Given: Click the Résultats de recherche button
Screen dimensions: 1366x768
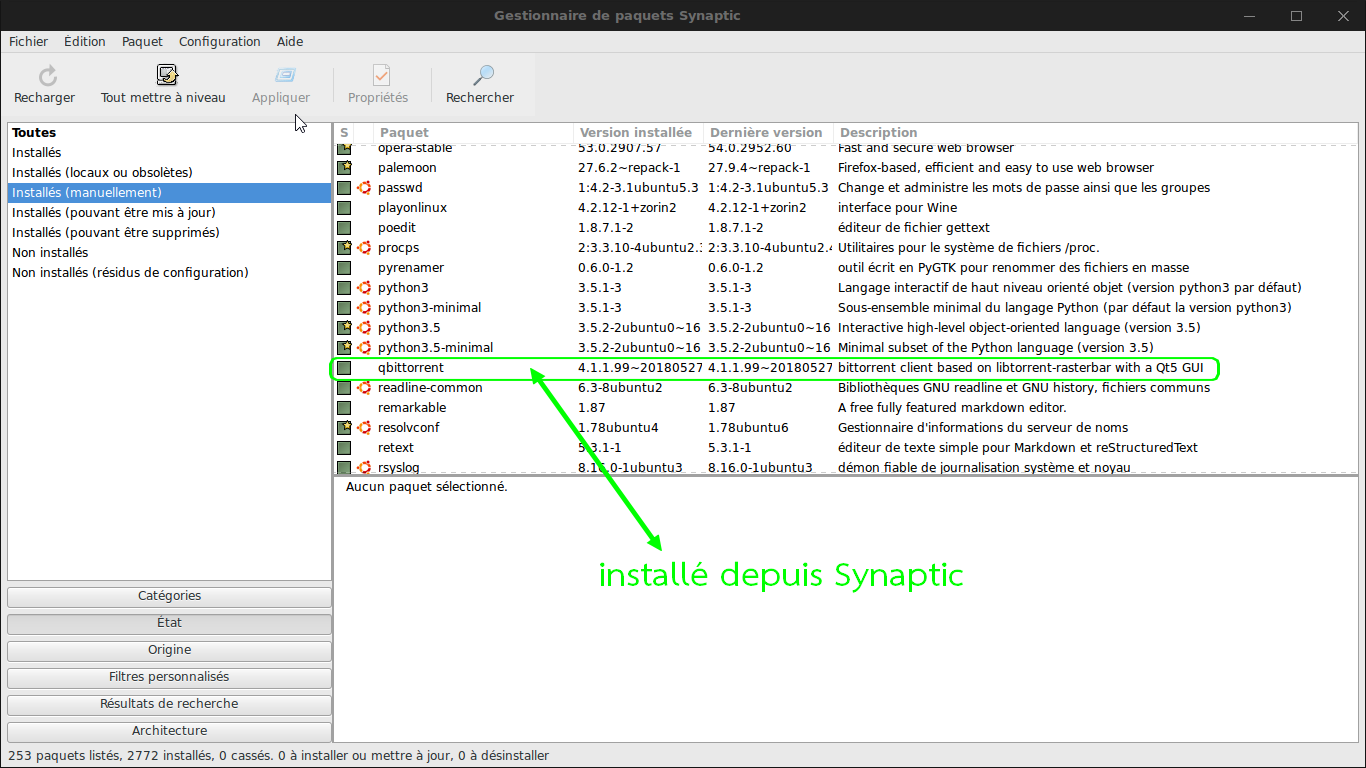Looking at the screenshot, I should 169,704.
